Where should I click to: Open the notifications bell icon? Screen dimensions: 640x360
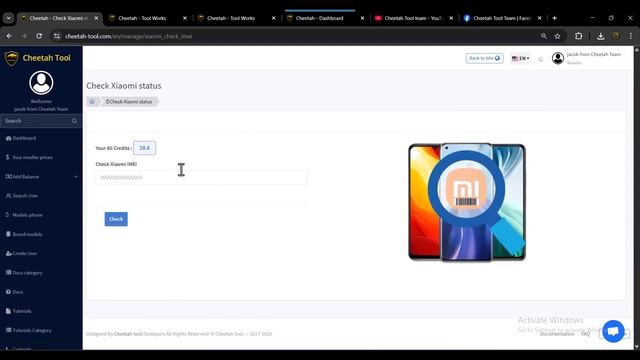point(541,59)
